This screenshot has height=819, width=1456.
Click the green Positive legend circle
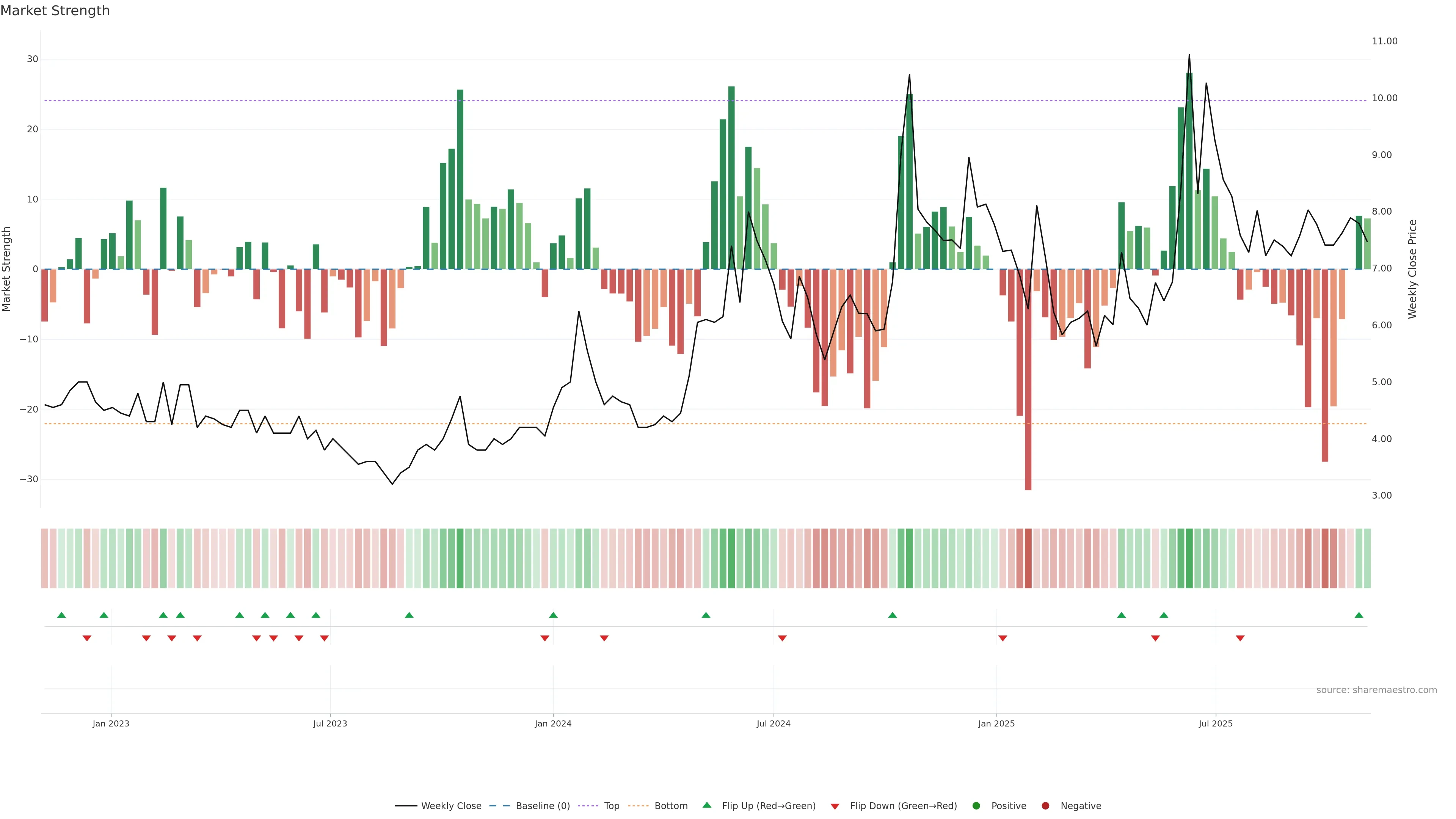pyautogui.click(x=976, y=806)
